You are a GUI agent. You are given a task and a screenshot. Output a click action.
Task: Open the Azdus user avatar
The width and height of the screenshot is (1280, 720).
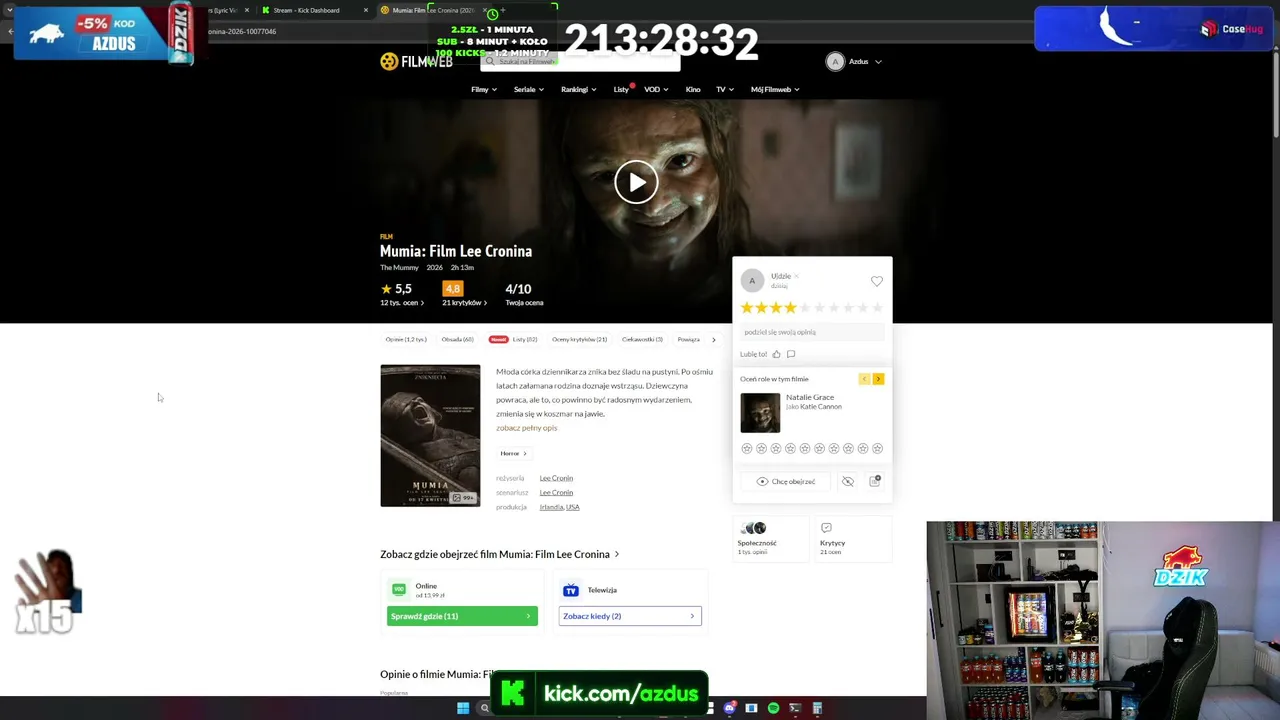coord(835,62)
